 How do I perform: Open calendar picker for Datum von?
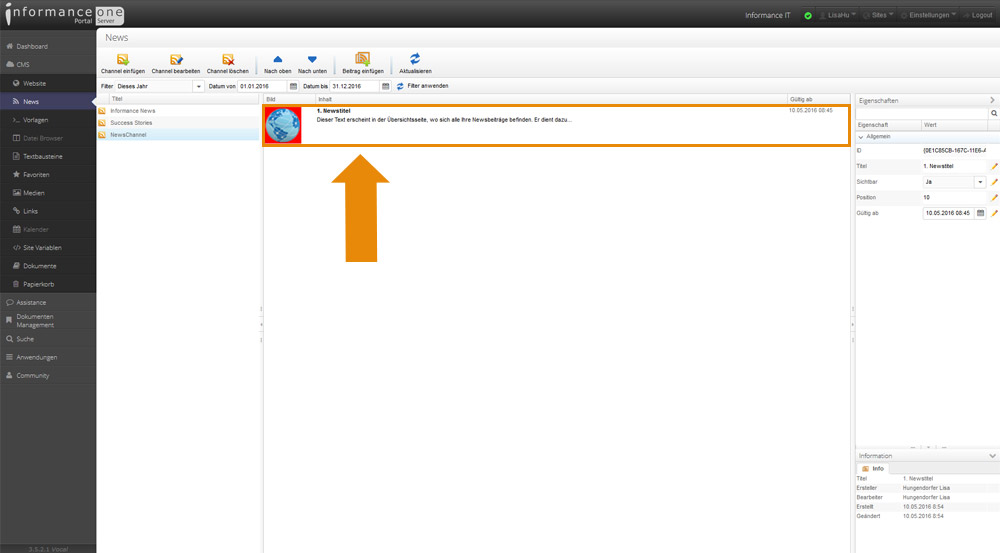(x=293, y=86)
